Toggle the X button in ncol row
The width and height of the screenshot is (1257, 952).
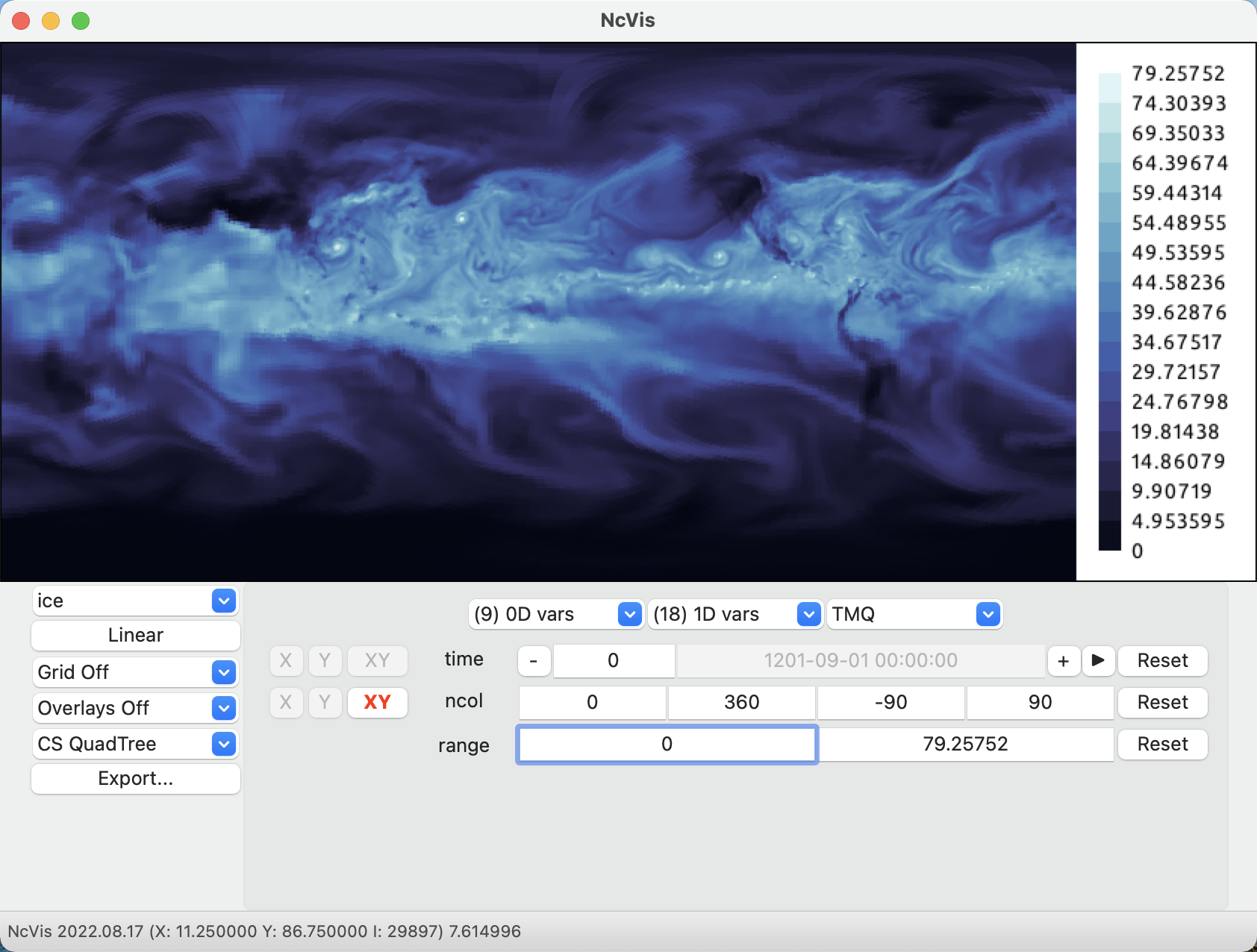[286, 702]
